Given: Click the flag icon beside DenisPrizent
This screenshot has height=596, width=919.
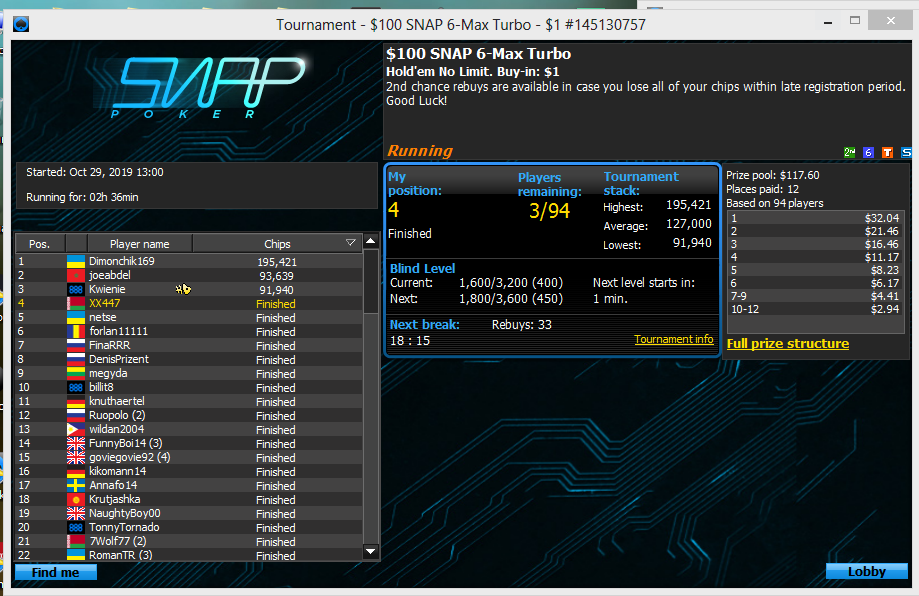Looking at the screenshot, I should coord(76,359).
